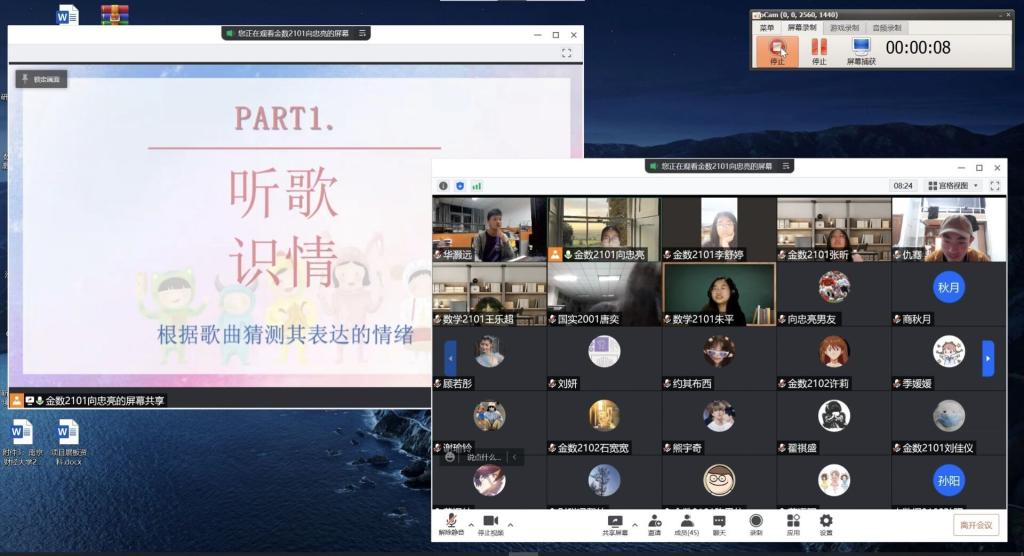The width and height of the screenshot is (1024, 556).
Task: Expand audio options arrow next to 解除静音
Action: coord(472,525)
